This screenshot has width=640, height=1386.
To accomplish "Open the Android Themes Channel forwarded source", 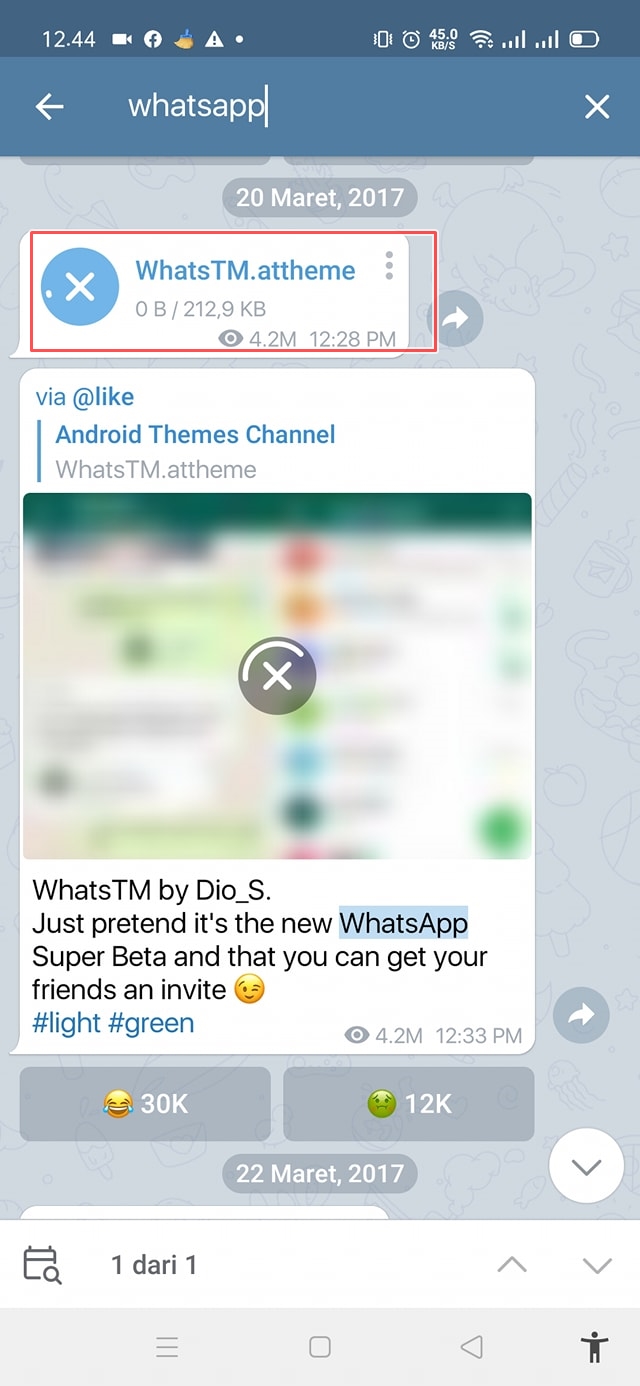I will 195,435.
